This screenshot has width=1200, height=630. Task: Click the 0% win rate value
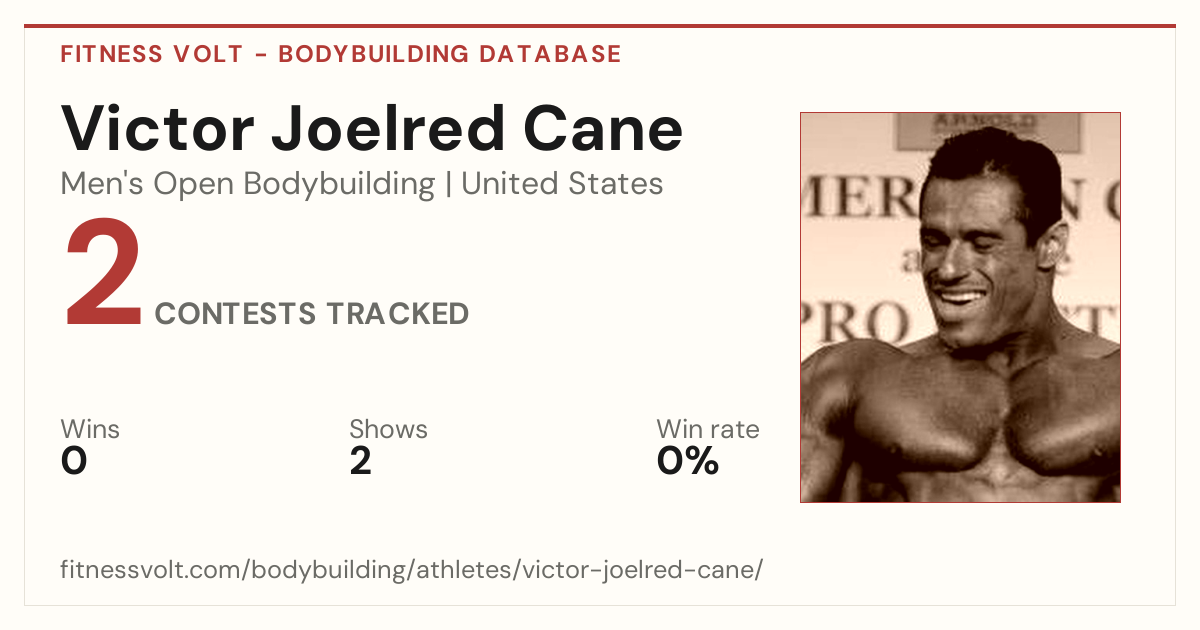pyautogui.click(x=688, y=461)
